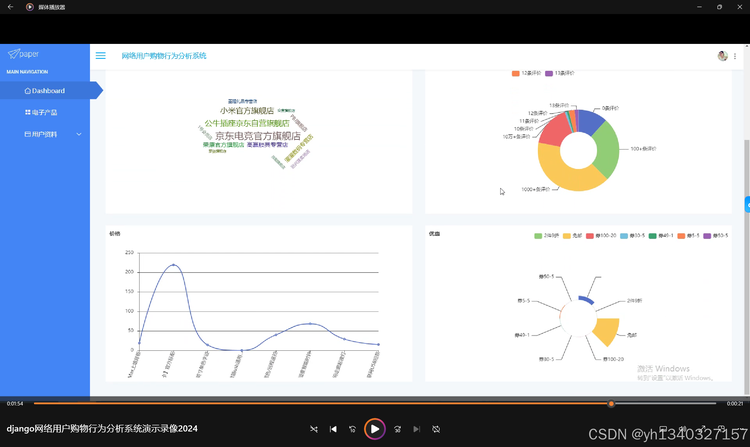Toggle shuffle playback mode
Viewport: 750px width, 447px height.
tap(314, 429)
